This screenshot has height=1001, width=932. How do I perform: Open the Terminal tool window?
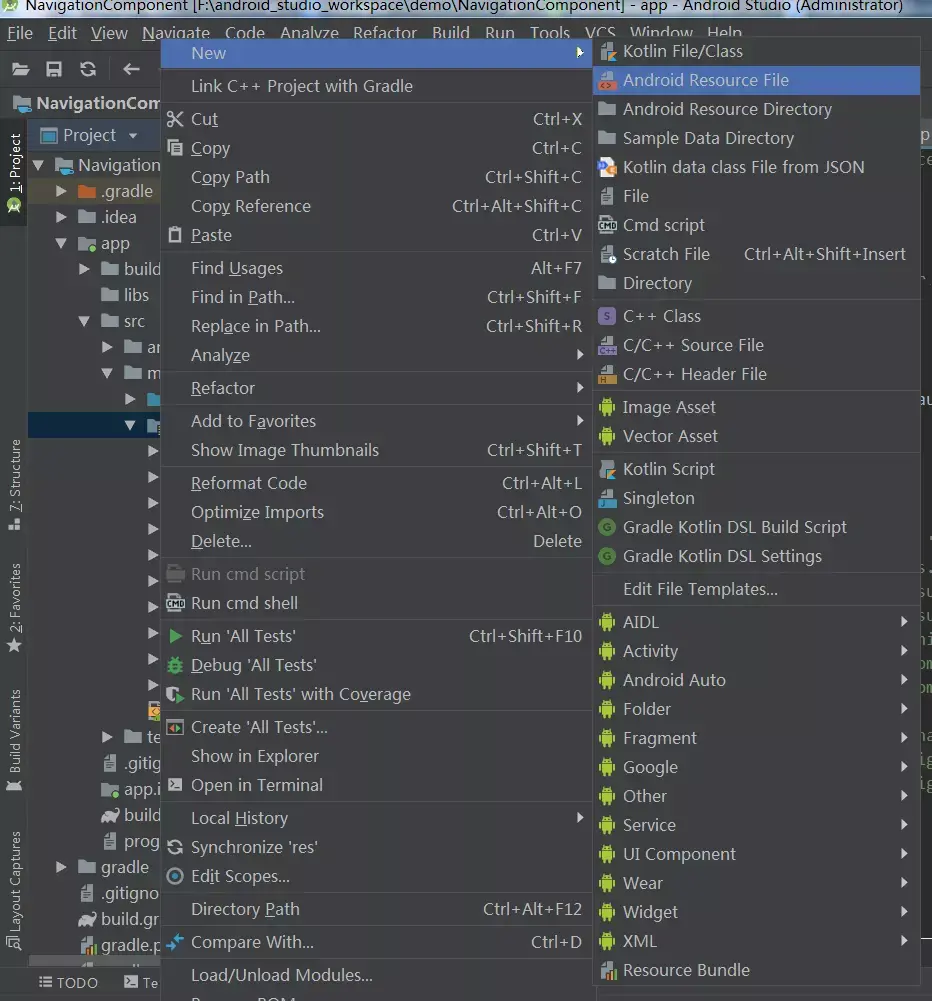click(x=140, y=983)
